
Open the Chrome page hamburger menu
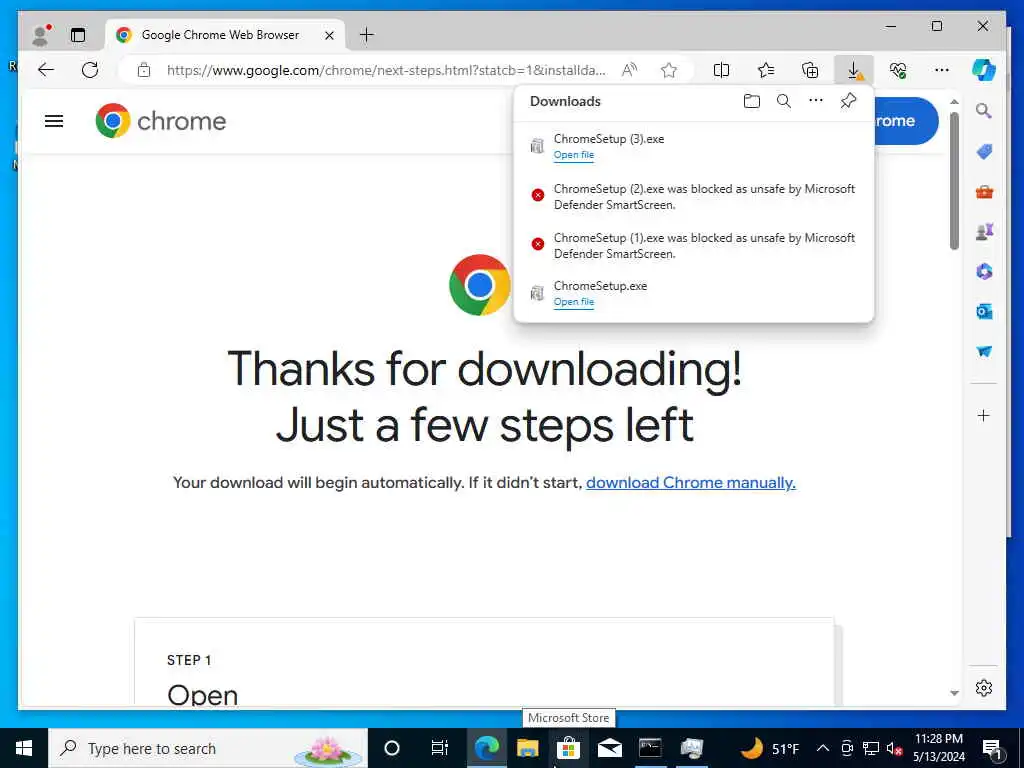point(54,121)
